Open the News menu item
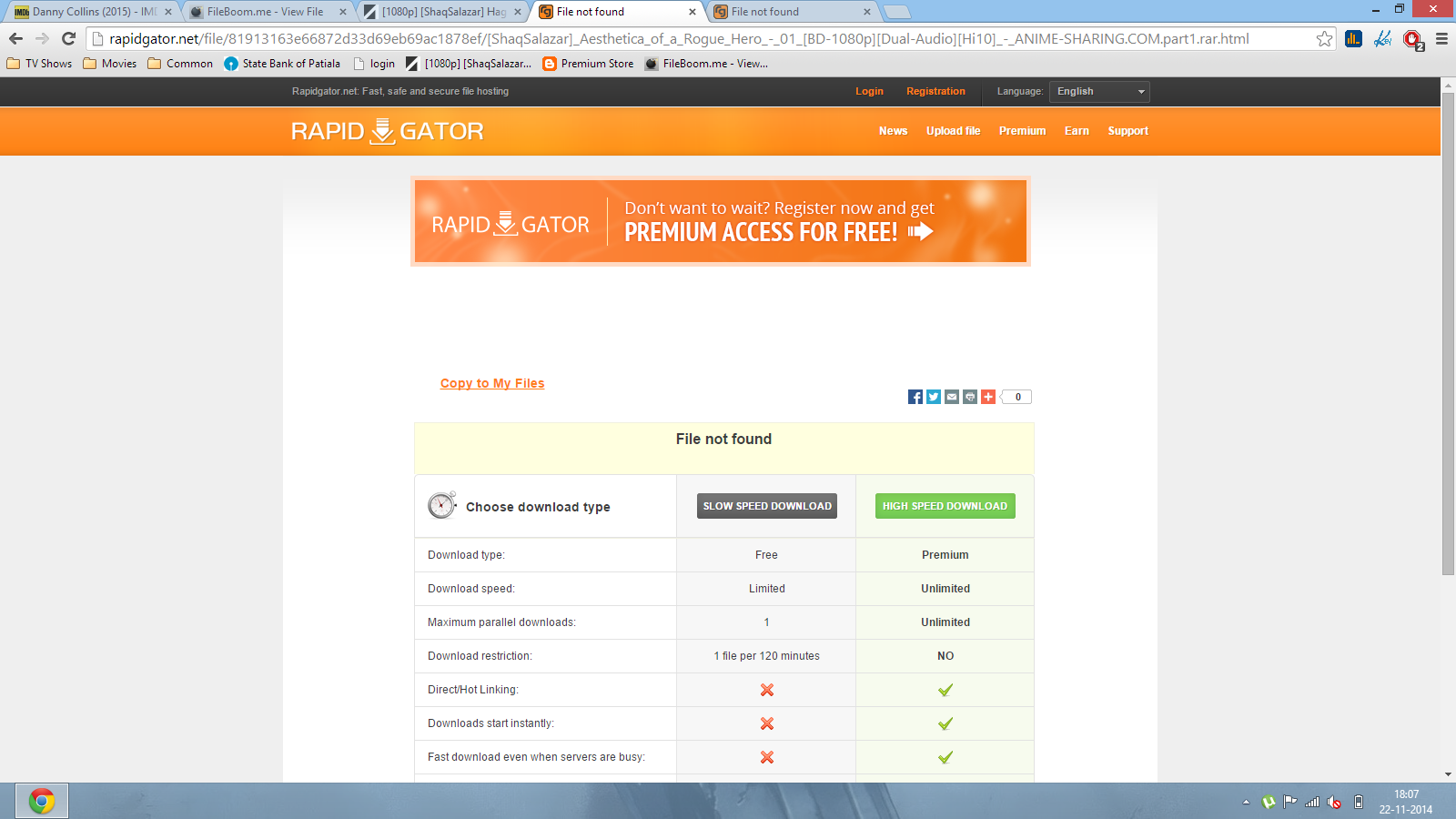The image size is (1456, 819). (893, 131)
